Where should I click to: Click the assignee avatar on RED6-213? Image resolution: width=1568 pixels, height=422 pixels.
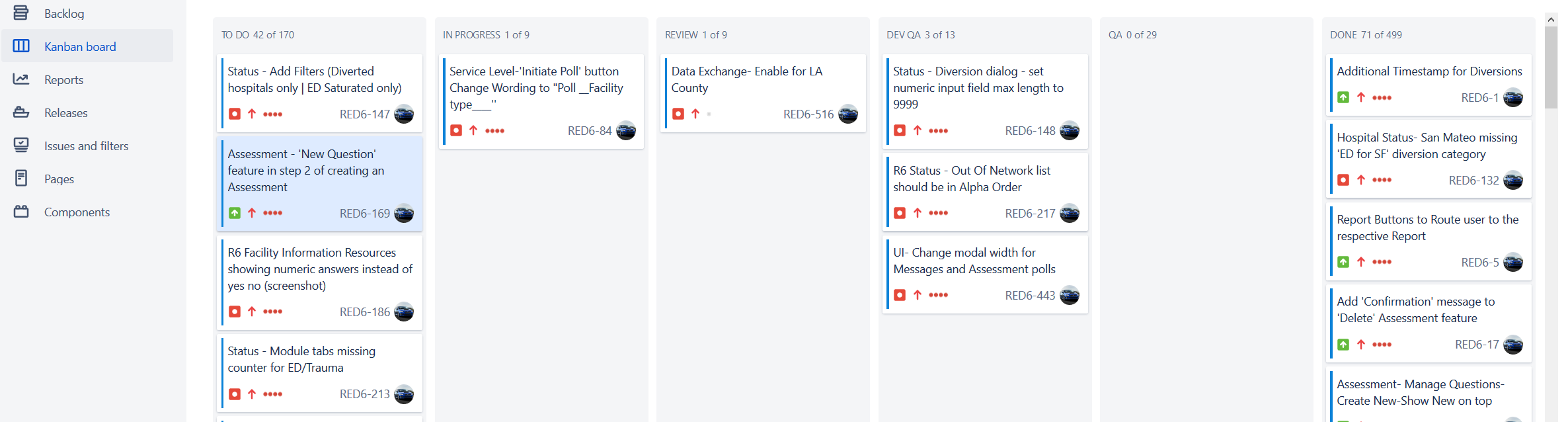404,394
